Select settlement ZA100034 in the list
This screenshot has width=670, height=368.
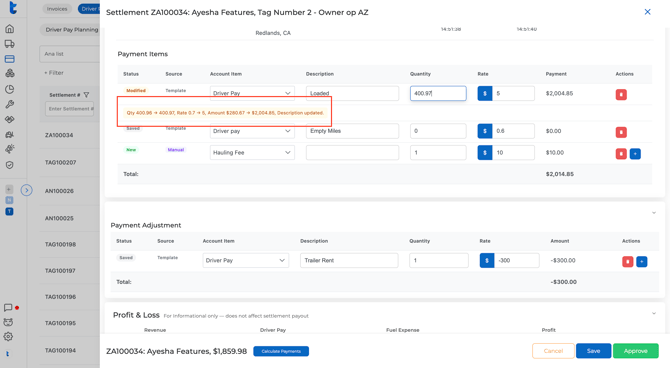point(59,135)
